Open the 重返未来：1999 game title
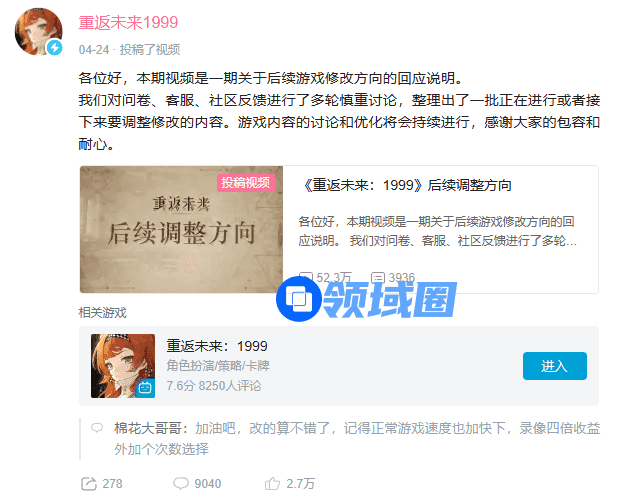The width and height of the screenshot is (617, 500). pyautogui.click(x=217, y=346)
